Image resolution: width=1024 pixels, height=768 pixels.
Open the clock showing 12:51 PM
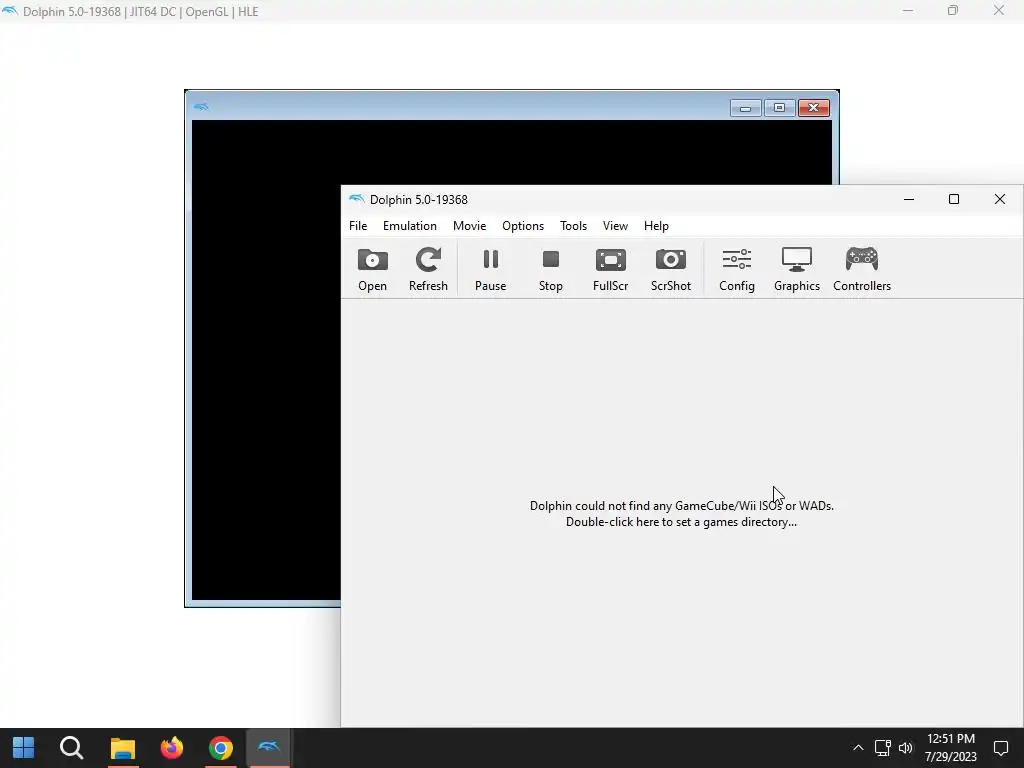pyautogui.click(x=951, y=748)
